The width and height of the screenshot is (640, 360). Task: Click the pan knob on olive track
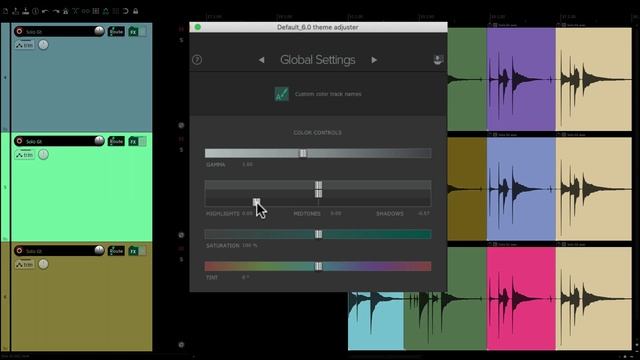(x=43, y=264)
